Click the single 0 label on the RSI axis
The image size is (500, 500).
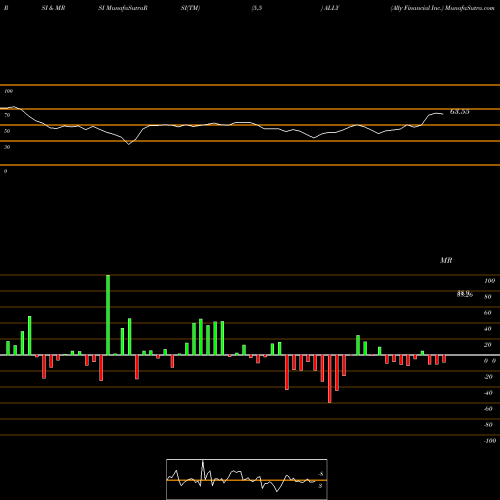[5, 171]
